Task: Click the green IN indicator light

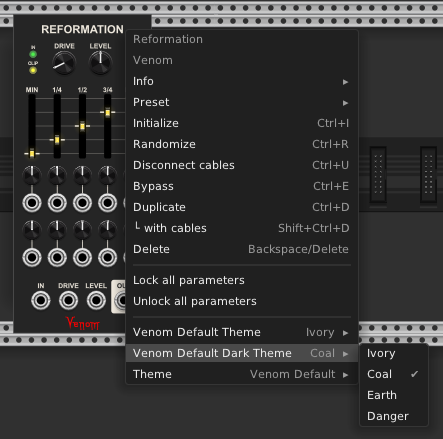Action: click(33, 54)
